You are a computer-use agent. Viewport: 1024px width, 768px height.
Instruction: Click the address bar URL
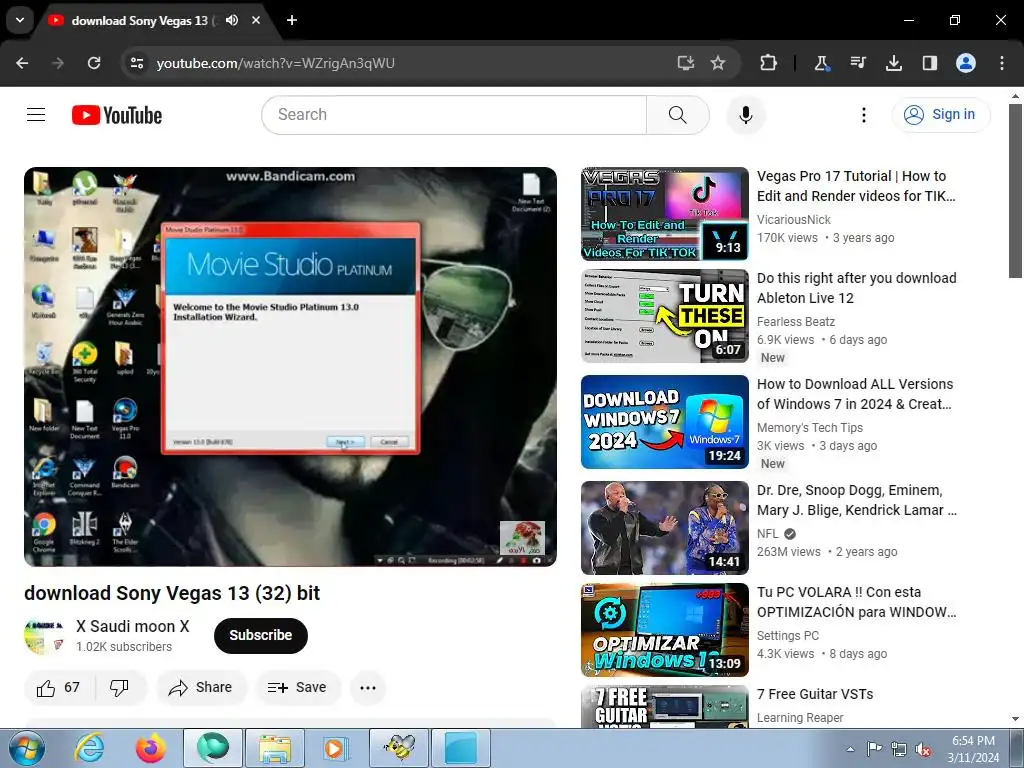pos(276,63)
